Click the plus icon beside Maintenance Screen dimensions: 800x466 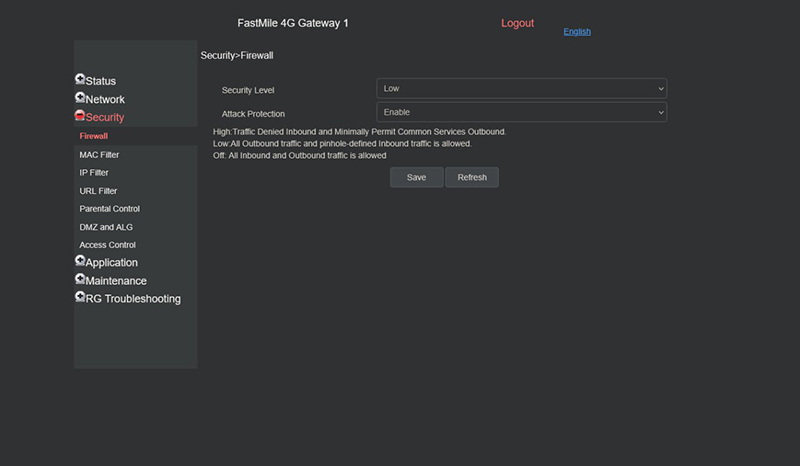point(80,279)
